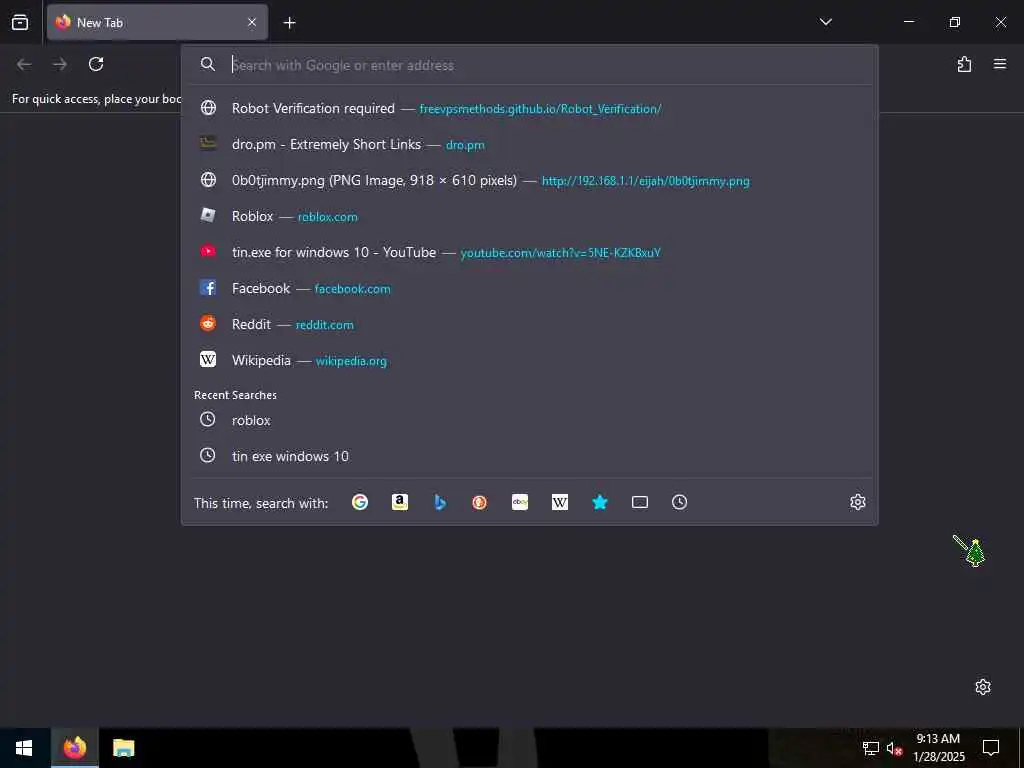Viewport: 1024px width, 768px height.
Task: Open the tin.exe for windows 10 YouTube suggestion
Action: click(x=530, y=252)
